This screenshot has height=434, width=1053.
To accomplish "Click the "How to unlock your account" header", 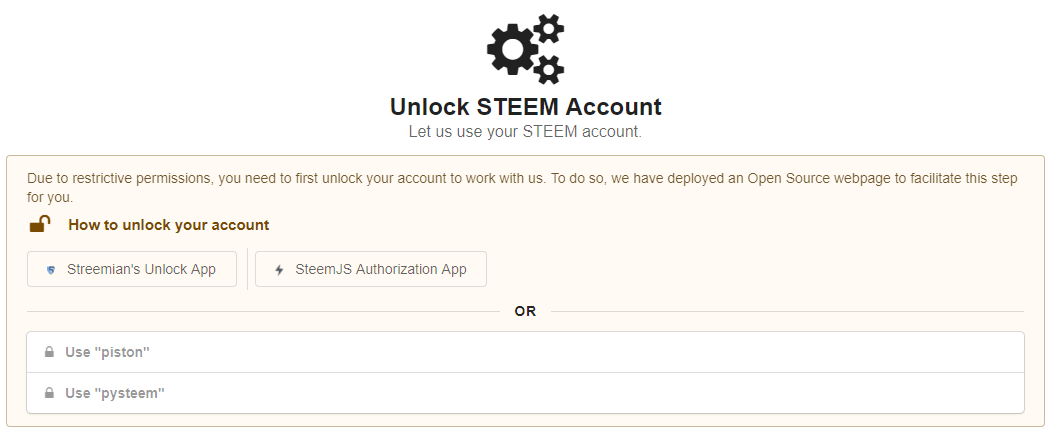I will (169, 225).
